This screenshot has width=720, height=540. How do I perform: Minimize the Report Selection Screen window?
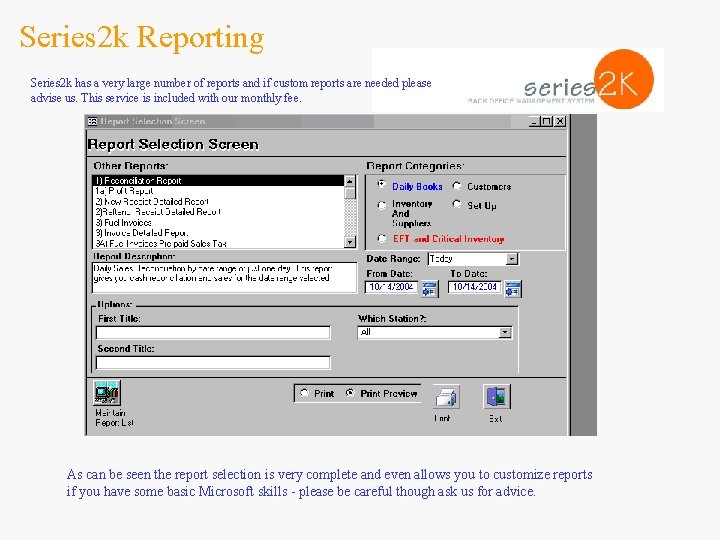click(x=534, y=121)
